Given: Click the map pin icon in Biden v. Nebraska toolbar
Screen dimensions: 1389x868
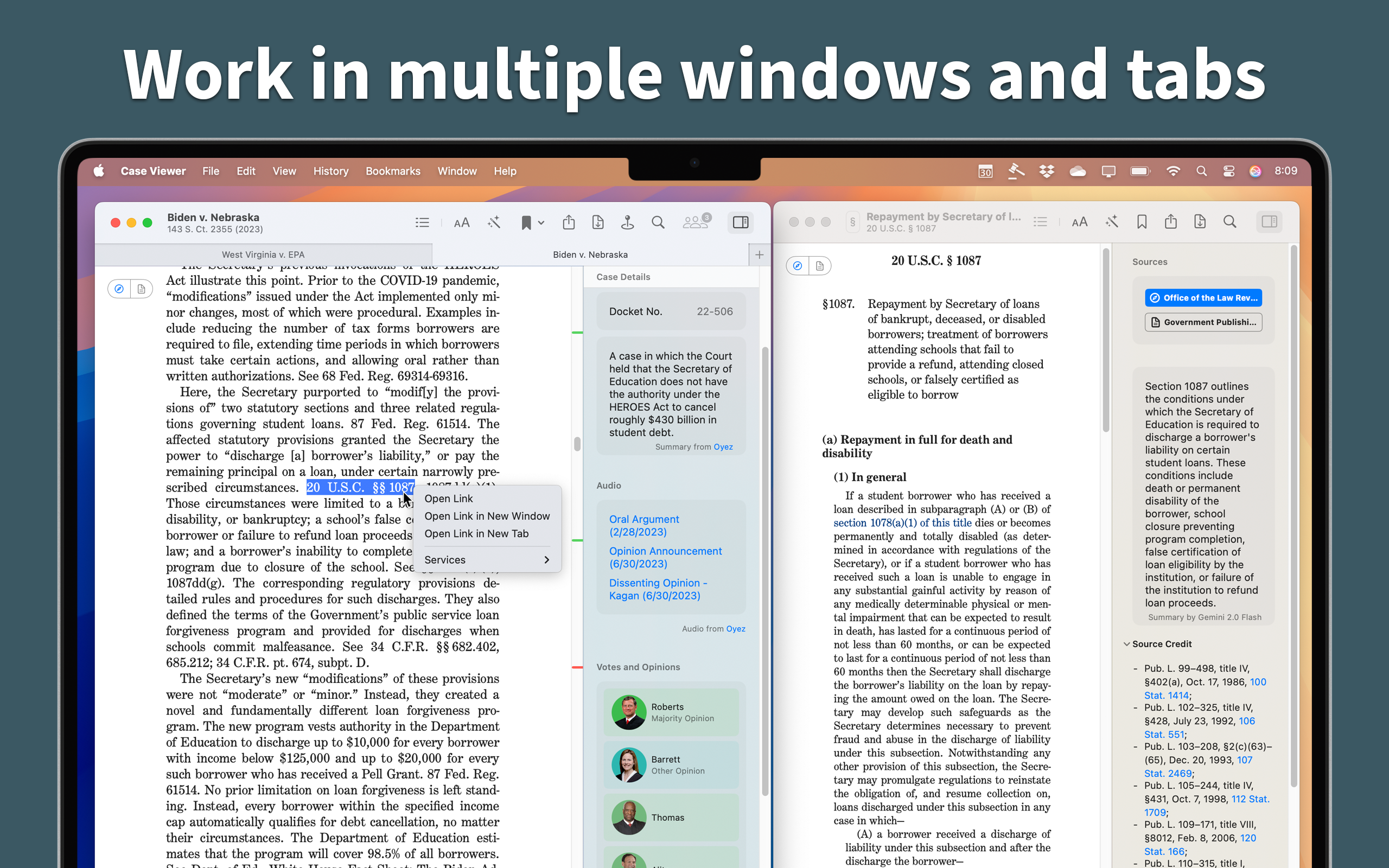Looking at the screenshot, I should point(627,222).
